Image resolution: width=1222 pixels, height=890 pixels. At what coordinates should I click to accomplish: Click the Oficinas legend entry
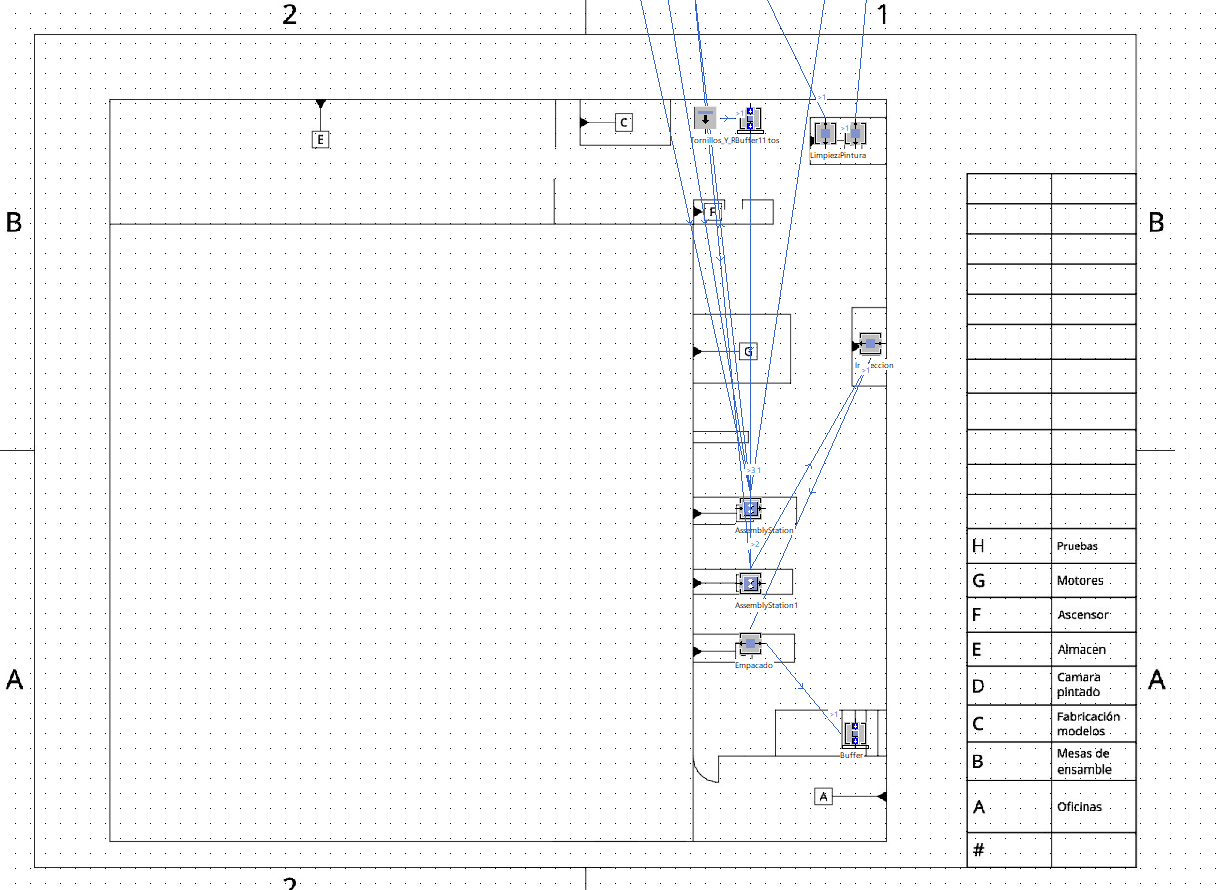point(1081,806)
